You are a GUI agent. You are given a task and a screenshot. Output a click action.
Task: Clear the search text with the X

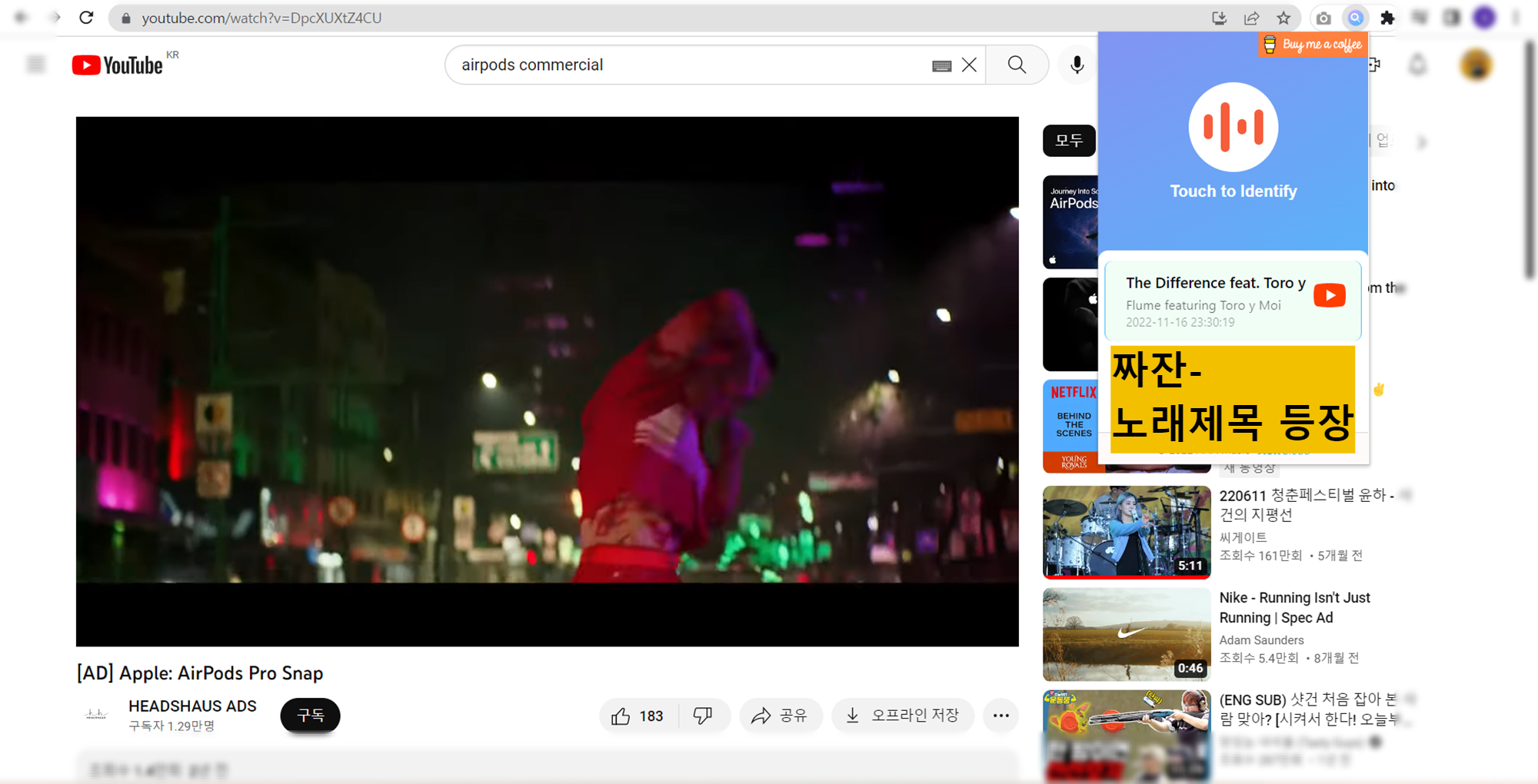point(970,65)
